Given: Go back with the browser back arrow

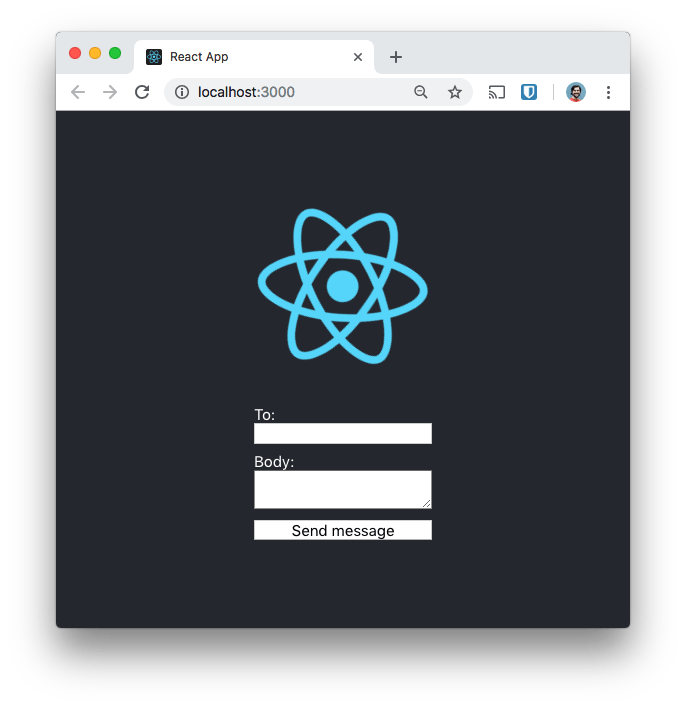Looking at the screenshot, I should 78,92.
